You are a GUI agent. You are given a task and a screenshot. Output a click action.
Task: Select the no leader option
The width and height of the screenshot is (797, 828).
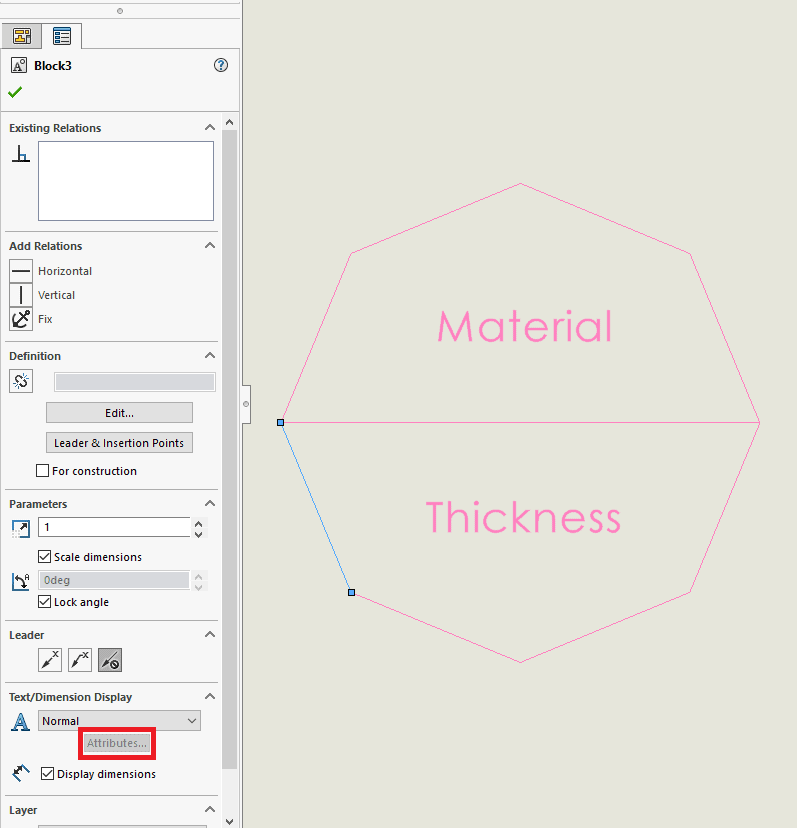pos(110,660)
